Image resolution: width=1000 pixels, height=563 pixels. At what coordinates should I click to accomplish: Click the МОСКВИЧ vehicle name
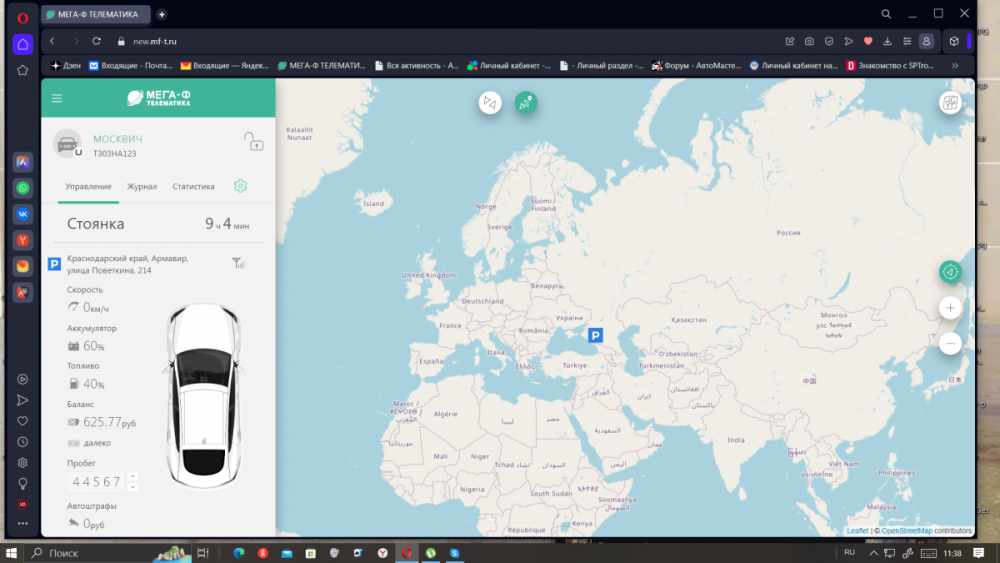coord(117,138)
